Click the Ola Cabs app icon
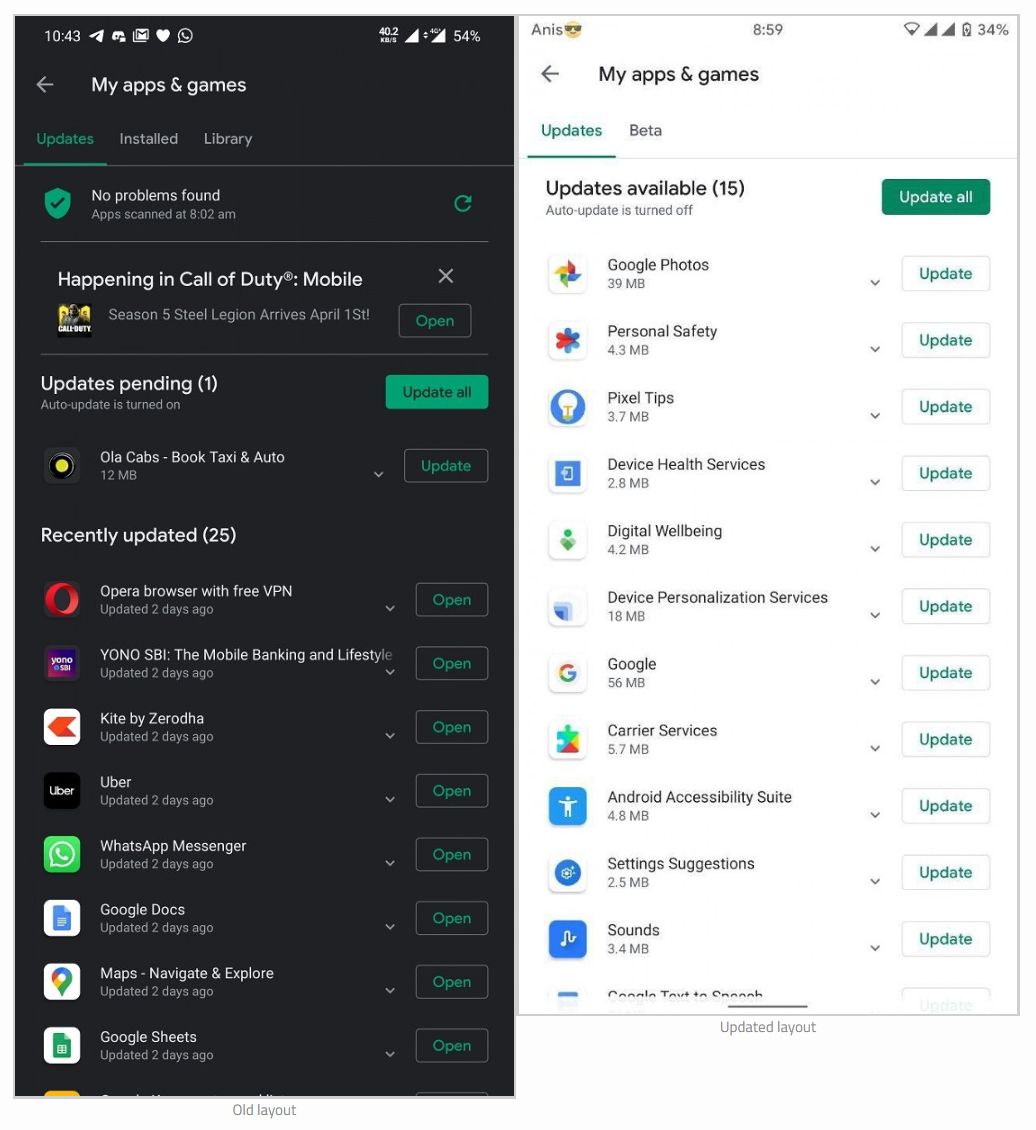 (62, 465)
